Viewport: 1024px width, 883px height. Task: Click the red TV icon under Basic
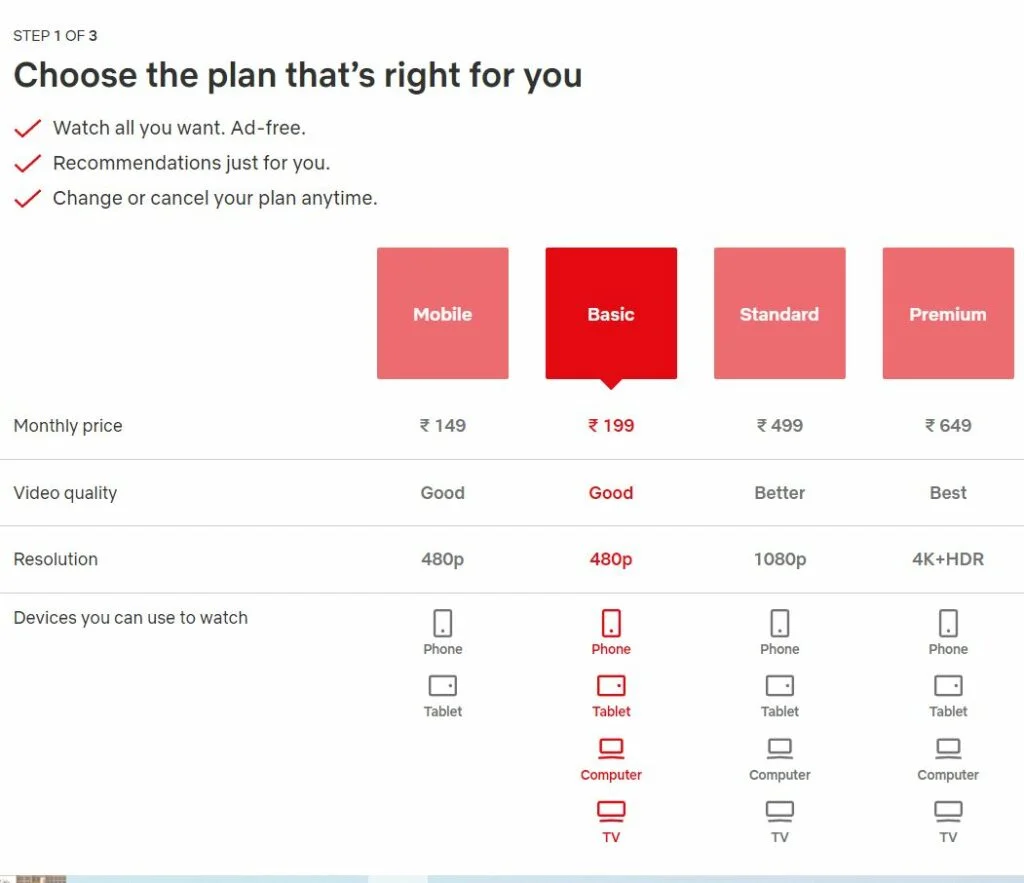click(611, 810)
